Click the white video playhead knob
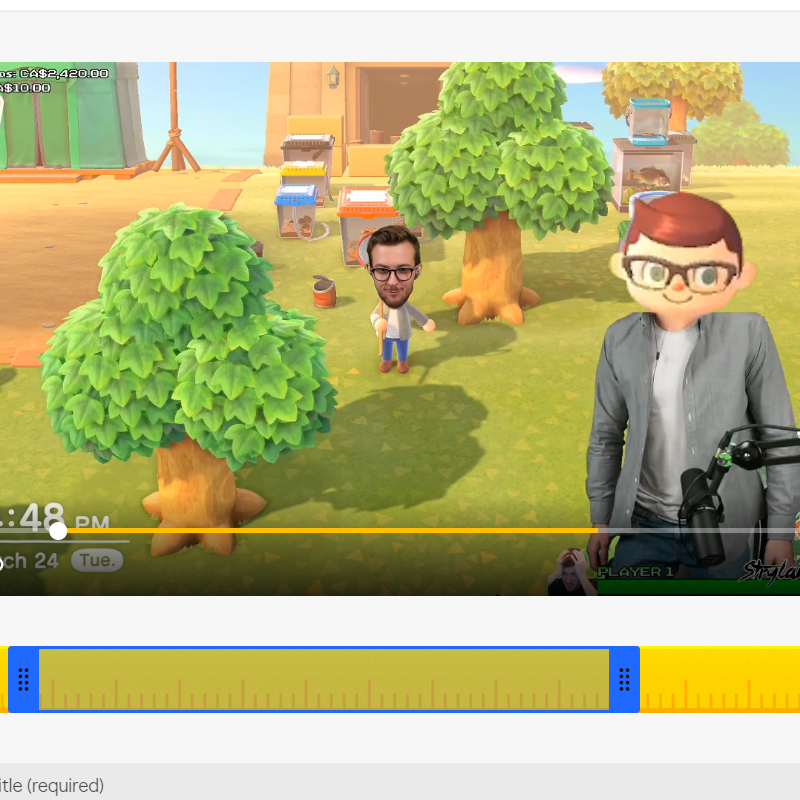800x800 pixels. [58, 531]
